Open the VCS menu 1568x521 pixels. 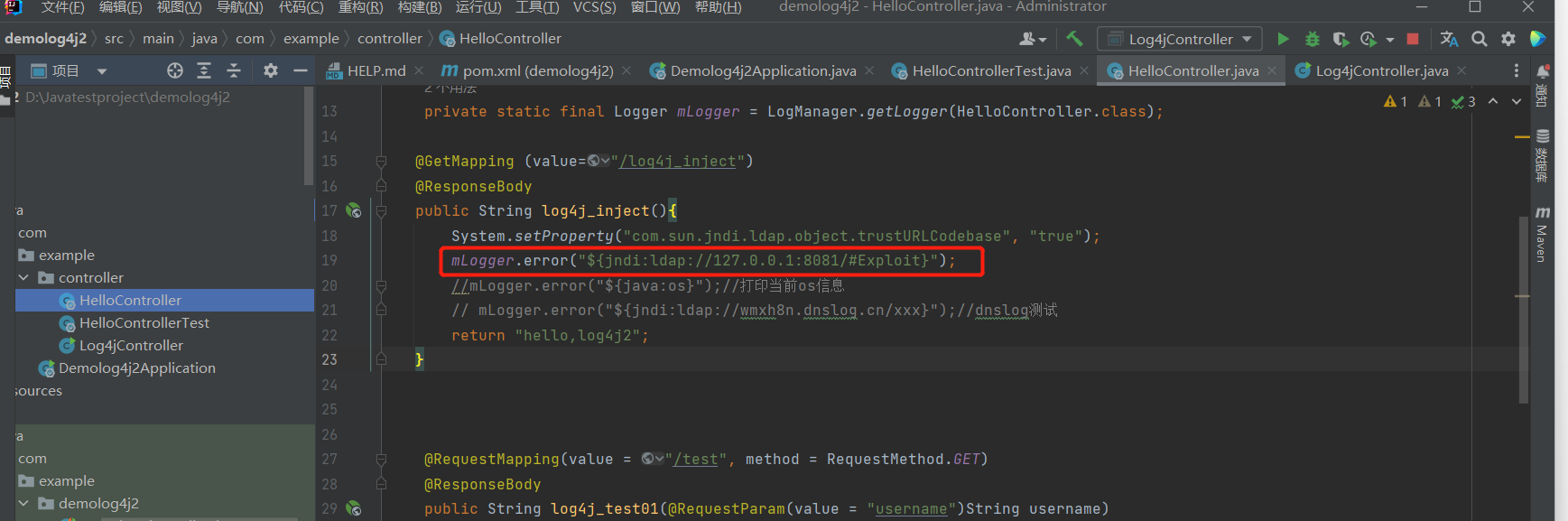[x=594, y=7]
